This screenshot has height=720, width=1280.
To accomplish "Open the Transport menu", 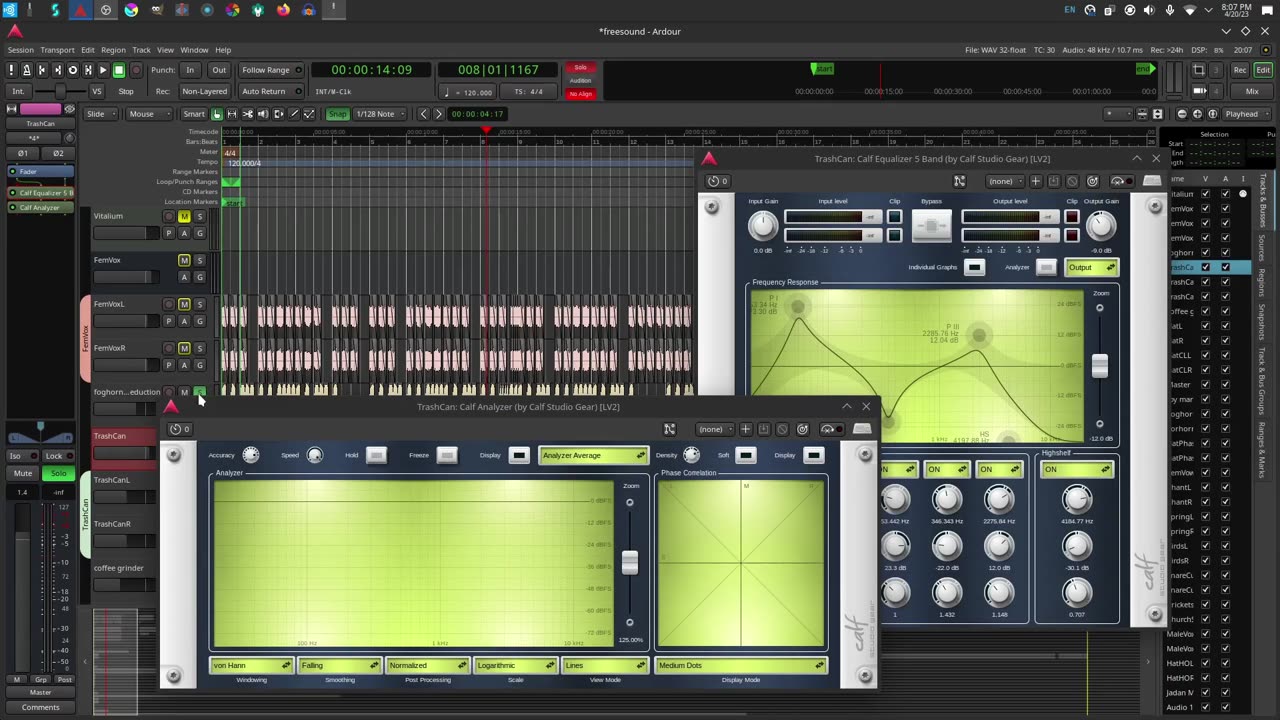I will click(57, 50).
